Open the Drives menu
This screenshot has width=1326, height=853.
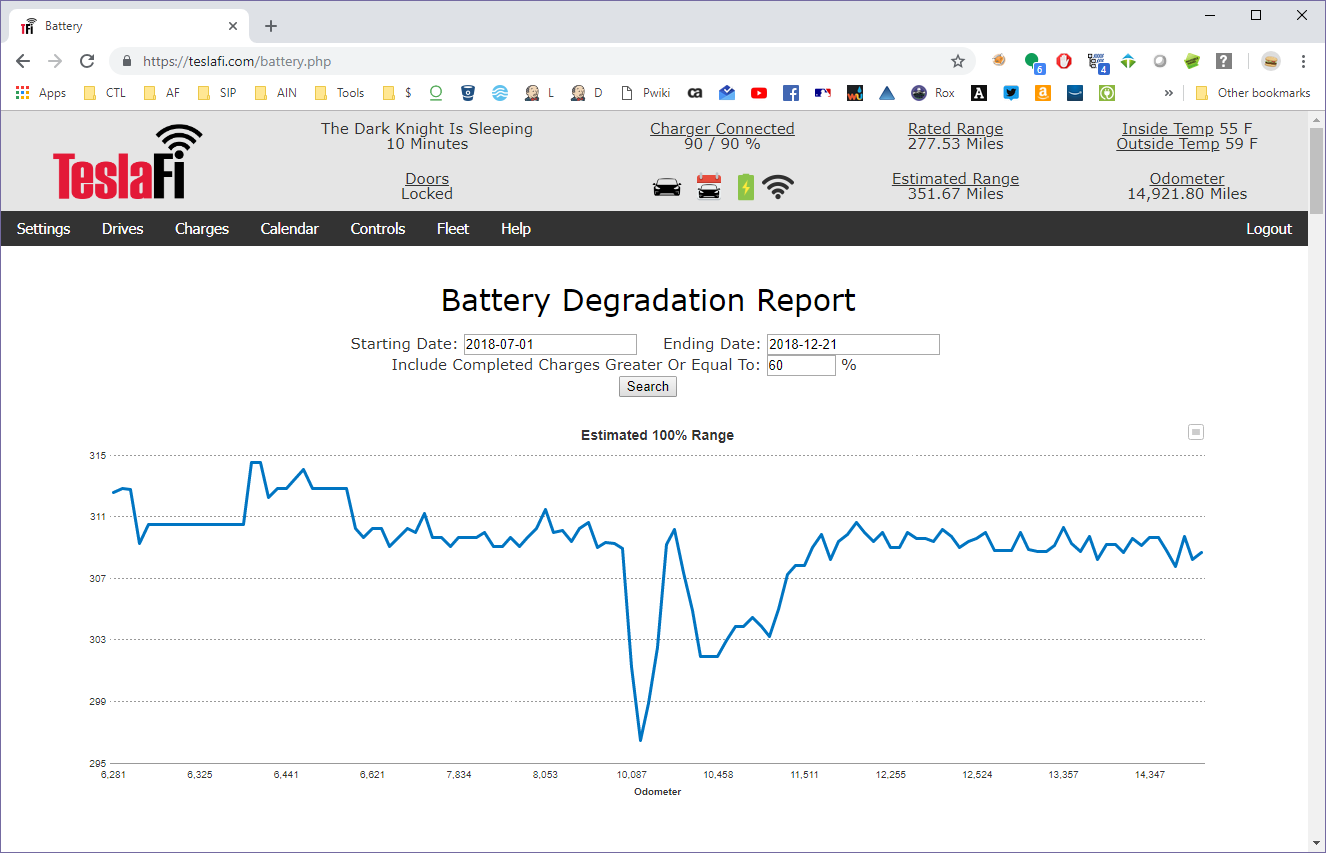[123, 229]
